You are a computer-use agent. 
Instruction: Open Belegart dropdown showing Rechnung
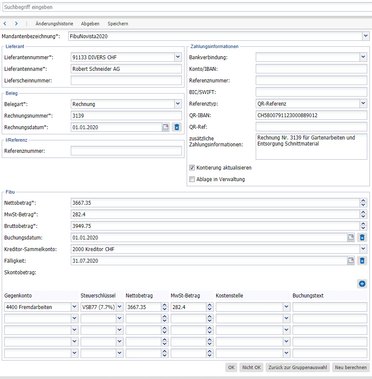coord(178,104)
